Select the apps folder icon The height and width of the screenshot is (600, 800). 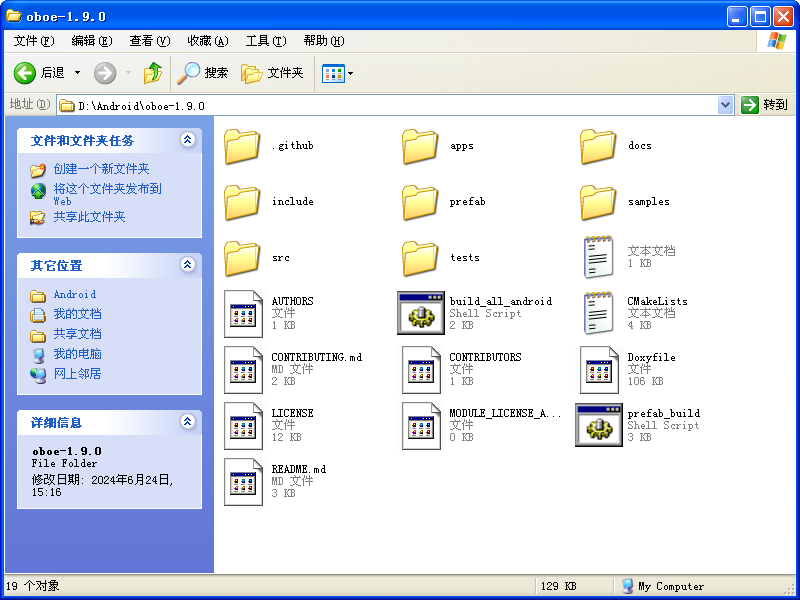click(x=420, y=146)
